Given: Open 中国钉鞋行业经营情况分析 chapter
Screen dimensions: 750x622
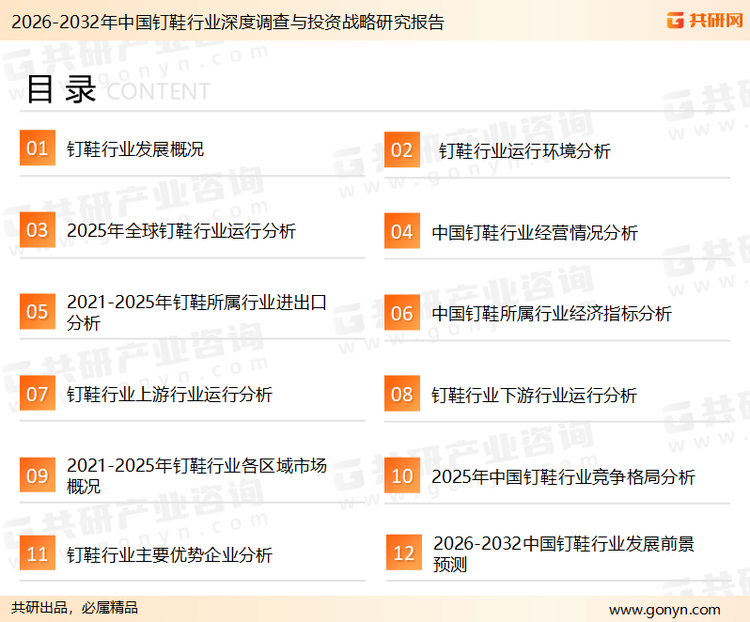Looking at the screenshot, I should [x=534, y=233].
